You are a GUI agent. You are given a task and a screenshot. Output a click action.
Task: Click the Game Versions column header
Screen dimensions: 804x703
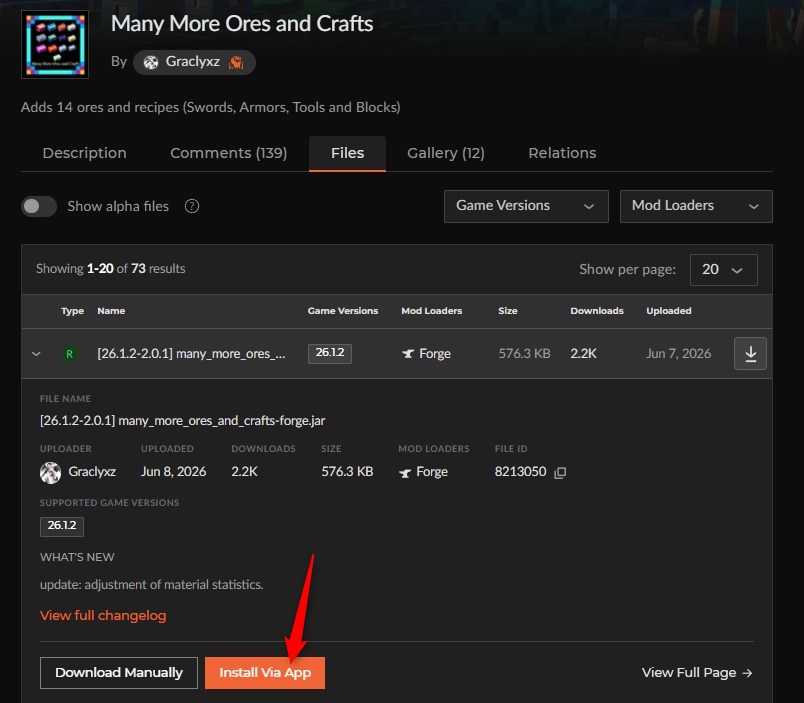tap(343, 311)
